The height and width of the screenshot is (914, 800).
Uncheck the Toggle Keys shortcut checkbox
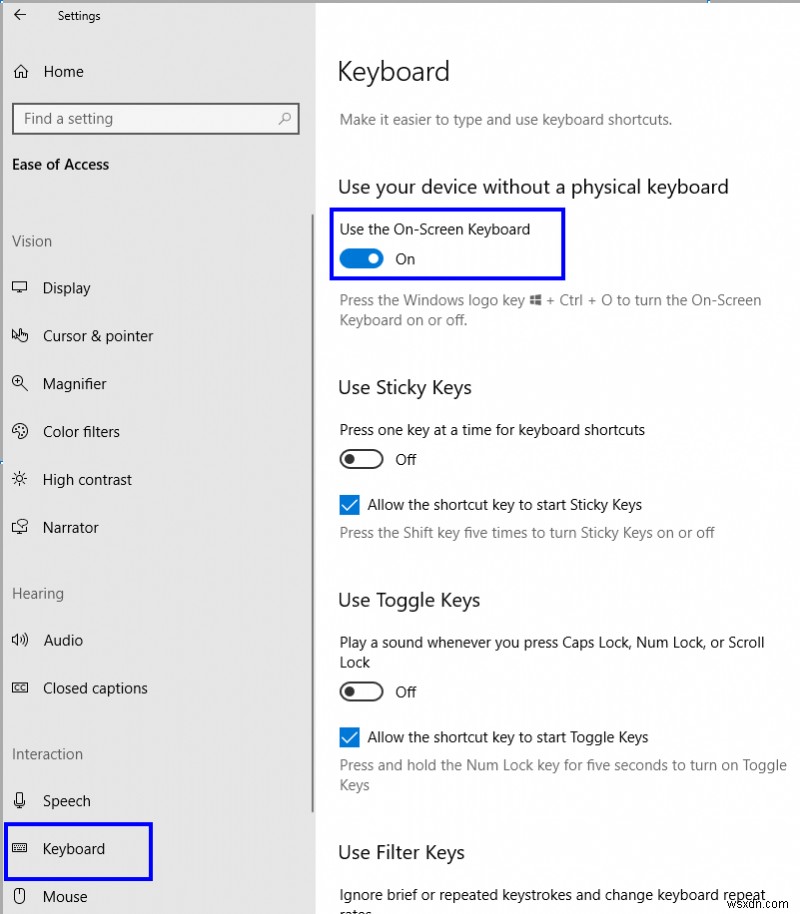[x=349, y=737]
